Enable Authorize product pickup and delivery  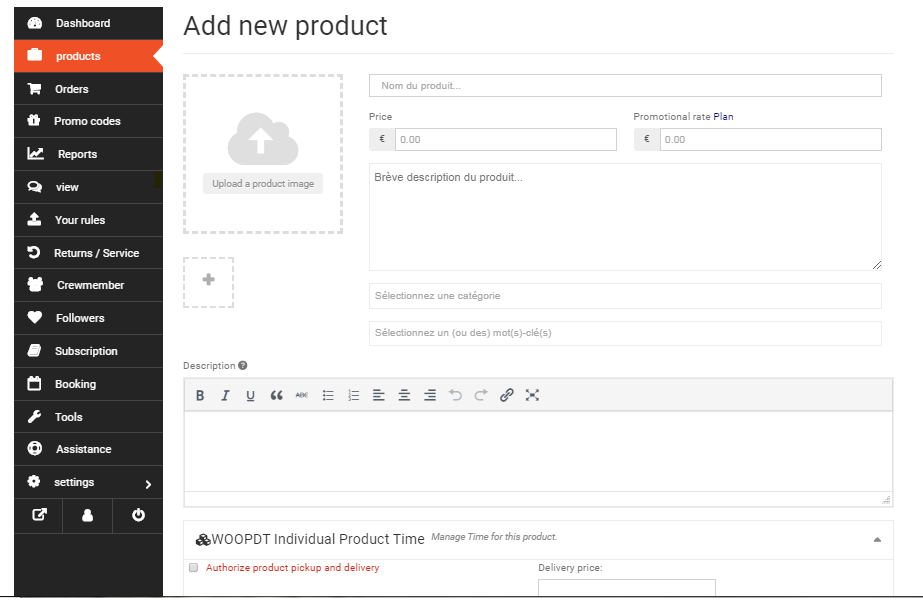point(193,568)
